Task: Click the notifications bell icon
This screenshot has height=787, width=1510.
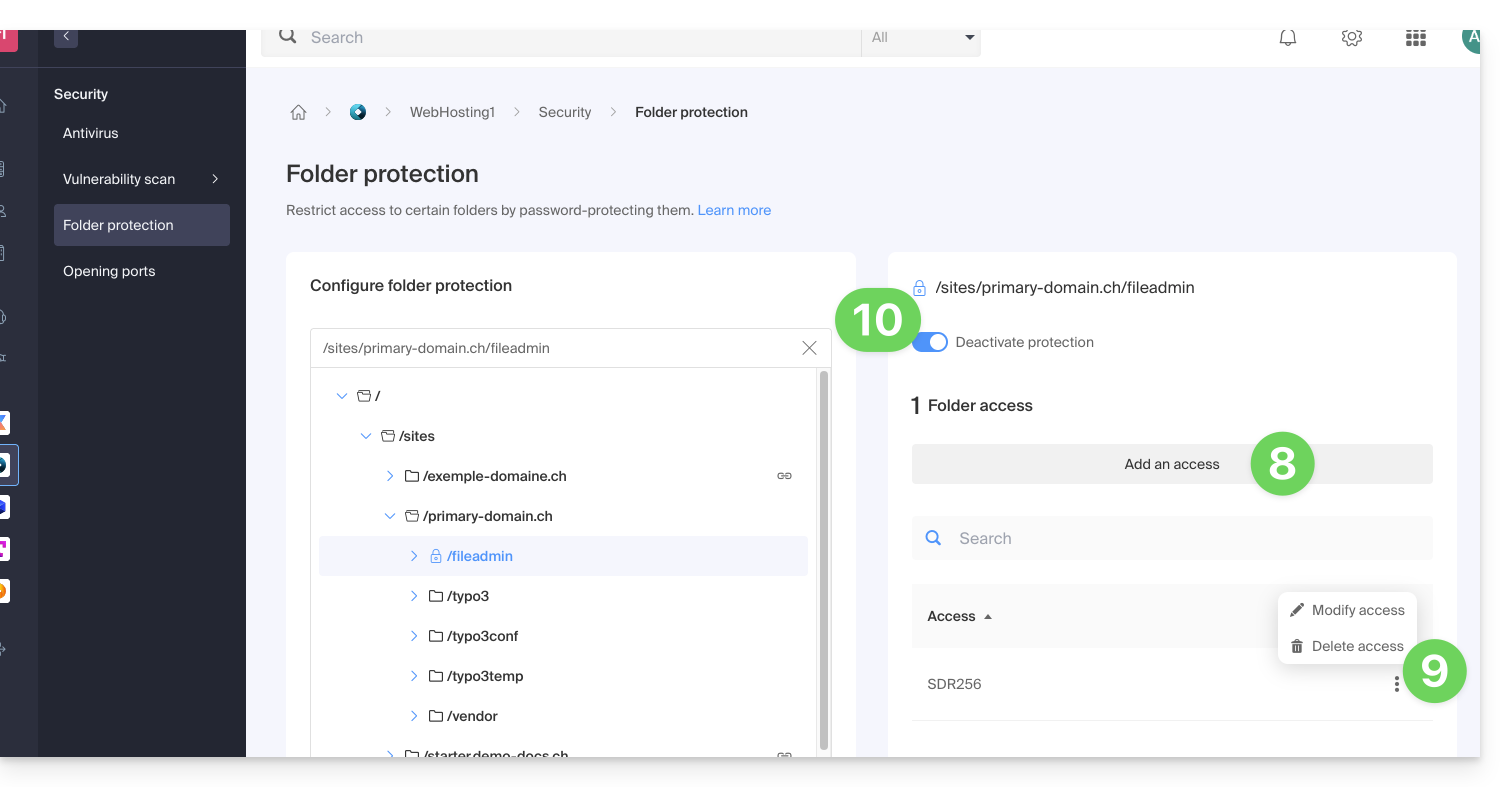Action: [x=1288, y=38]
